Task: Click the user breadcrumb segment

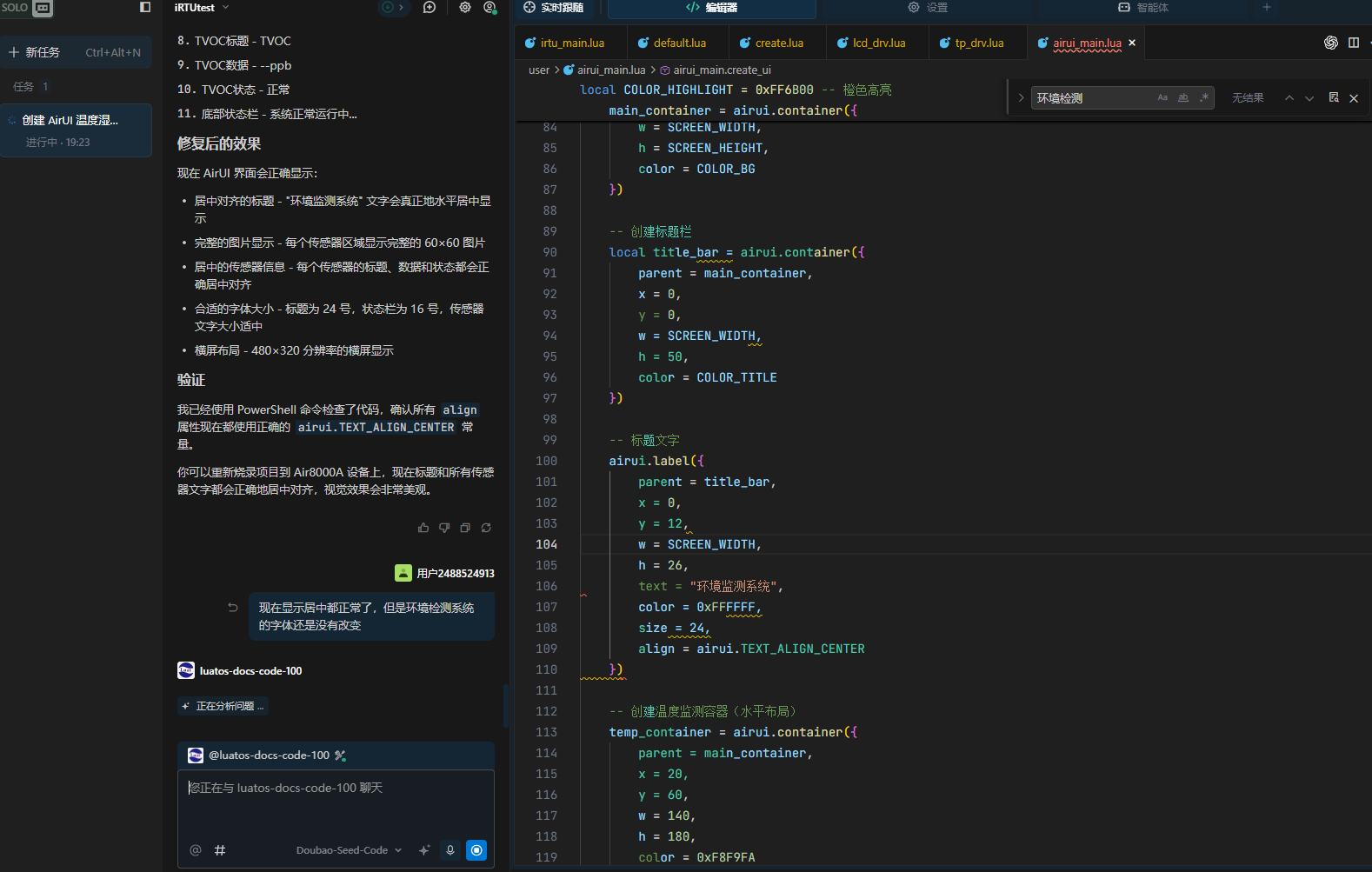Action: [539, 70]
